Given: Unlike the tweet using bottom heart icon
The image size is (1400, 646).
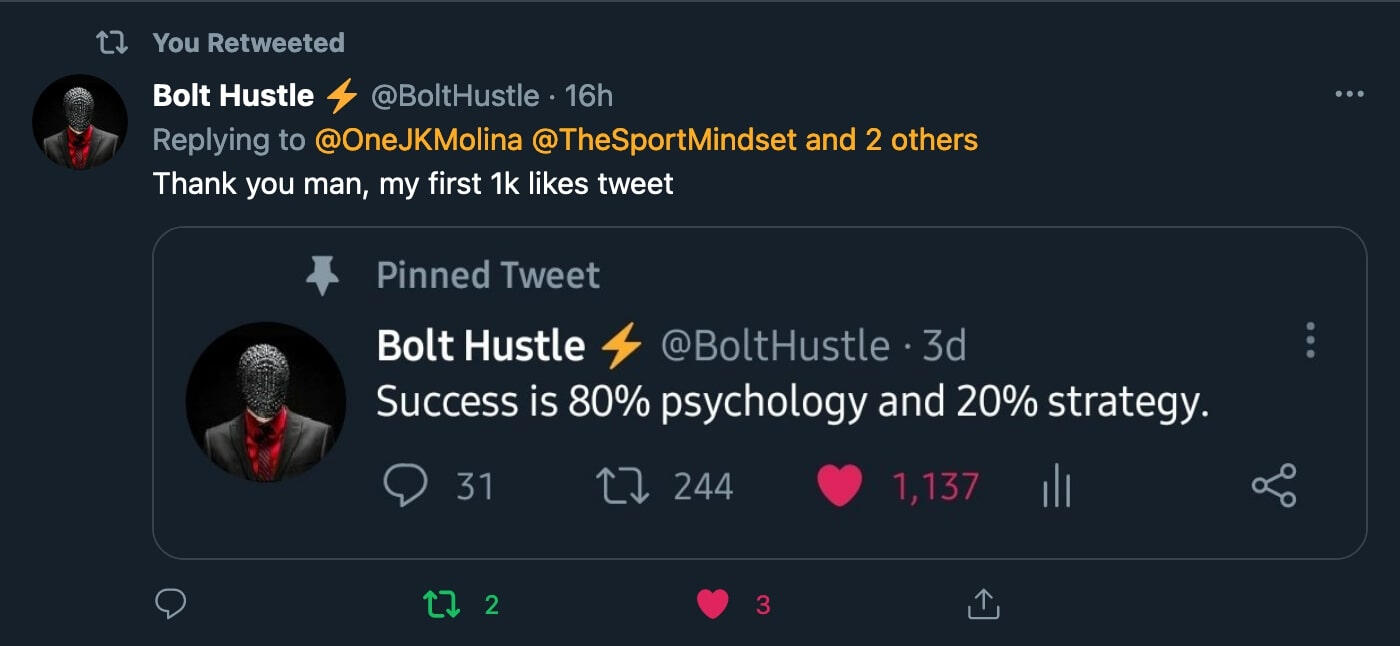Looking at the screenshot, I should click(x=712, y=604).
